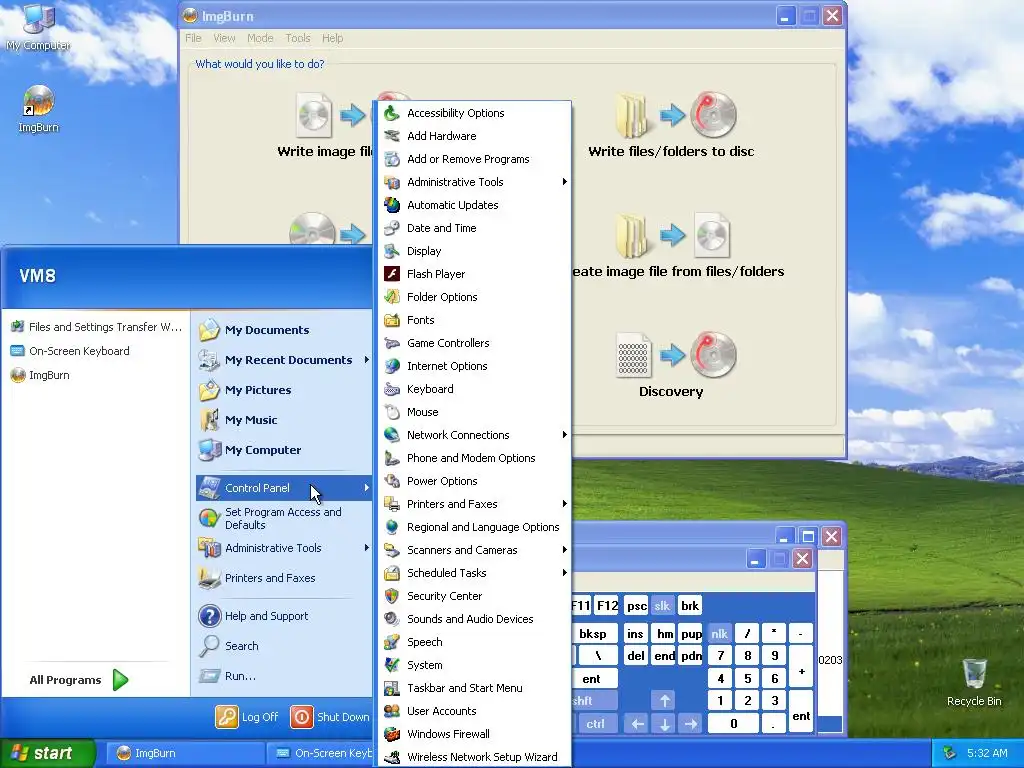
Task: Click ImgBurn's Discovery mode icon
Action: tap(676, 355)
